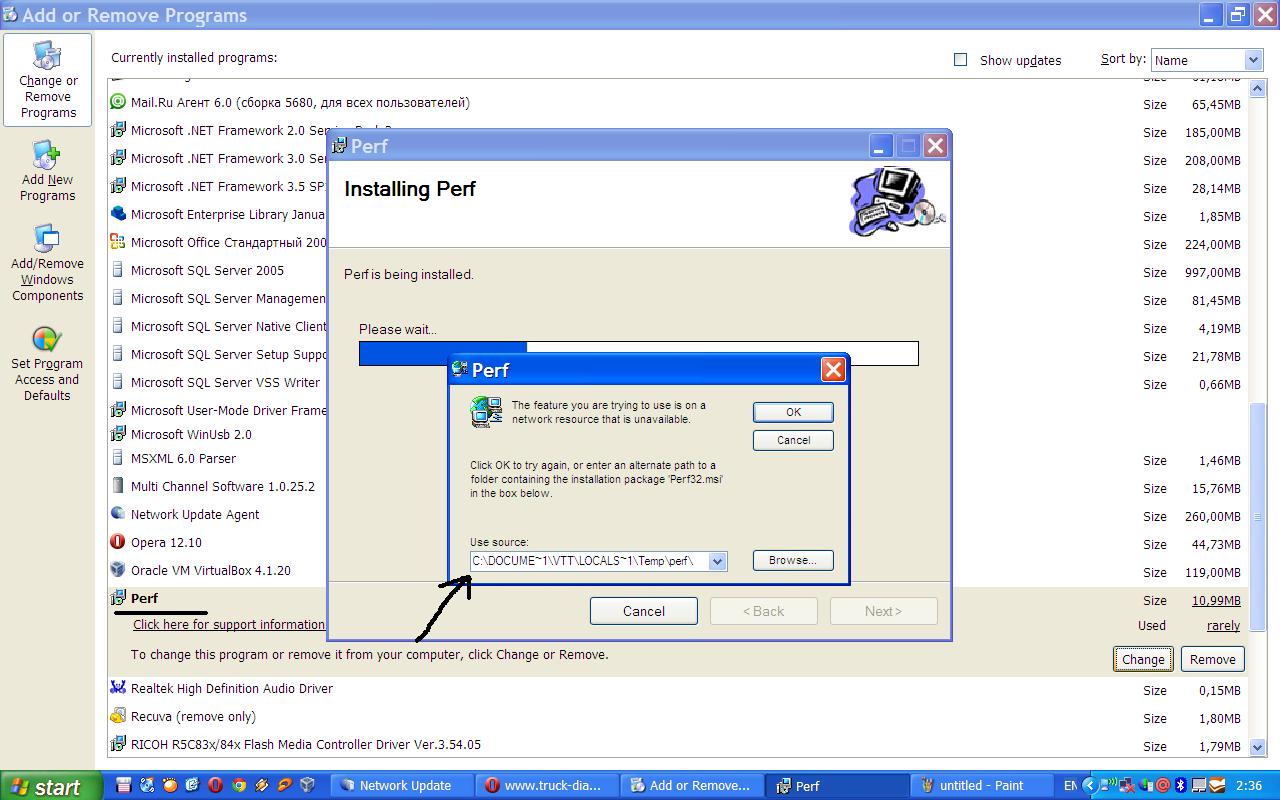The image size is (1280, 800).
Task: Show hidden system tray icons
Action: pyautogui.click(x=1090, y=785)
